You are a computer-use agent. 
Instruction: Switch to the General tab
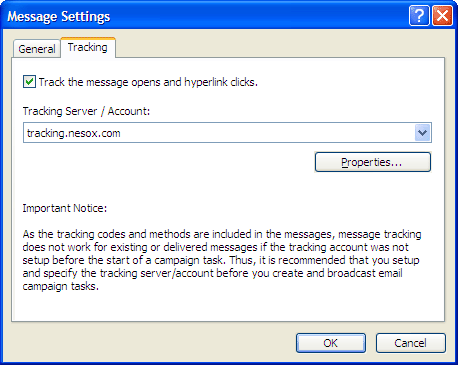[37, 49]
